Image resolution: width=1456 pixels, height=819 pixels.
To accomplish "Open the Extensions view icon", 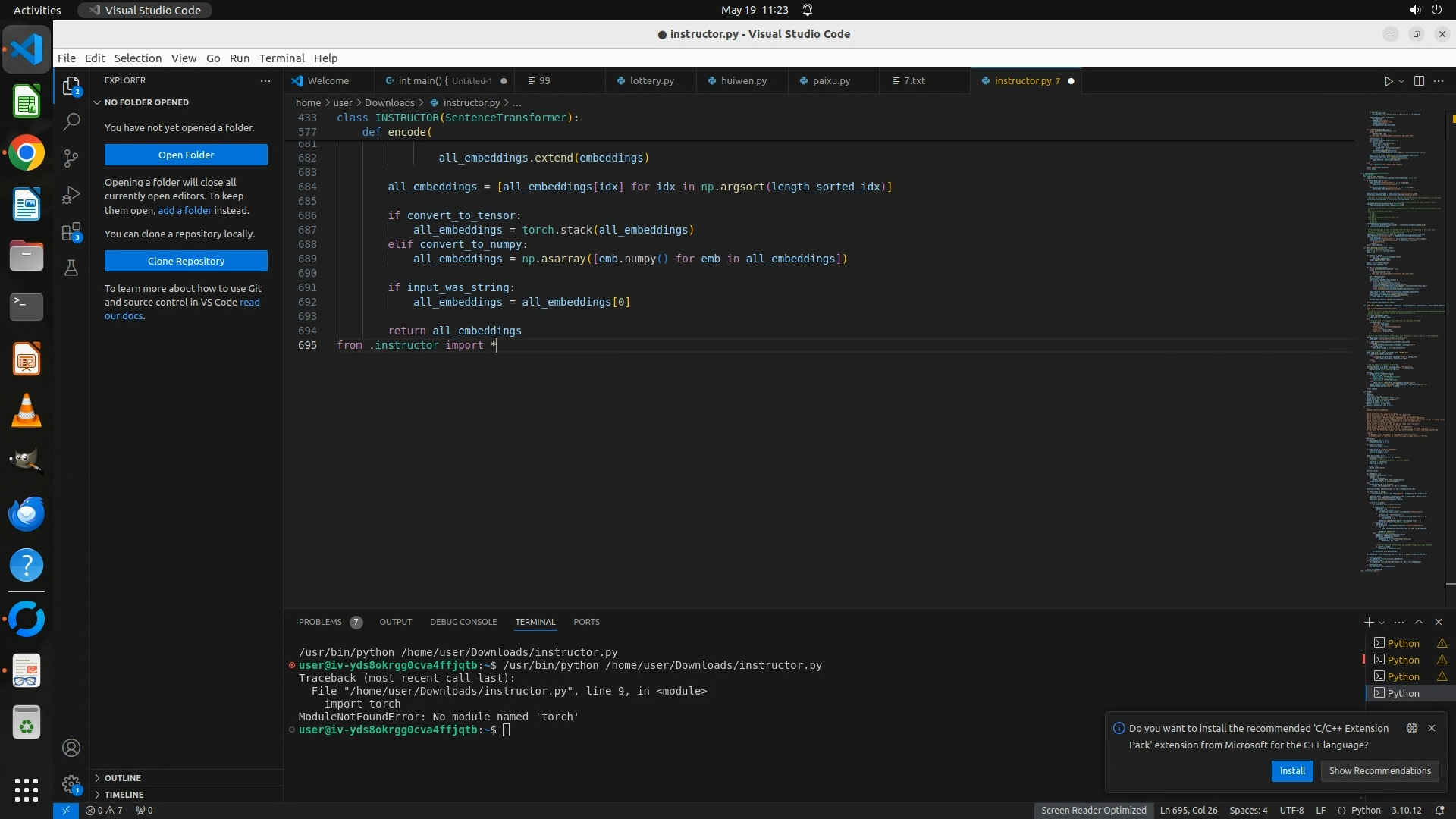I will point(71,232).
